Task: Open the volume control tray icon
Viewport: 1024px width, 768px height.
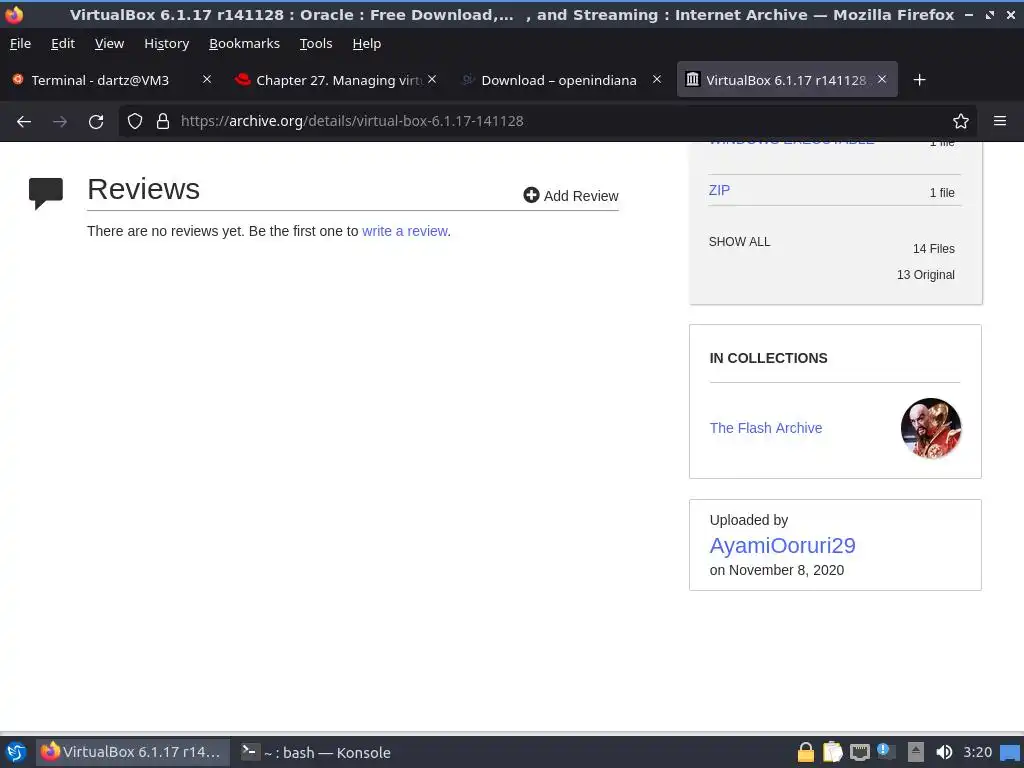Action: pos(944,752)
